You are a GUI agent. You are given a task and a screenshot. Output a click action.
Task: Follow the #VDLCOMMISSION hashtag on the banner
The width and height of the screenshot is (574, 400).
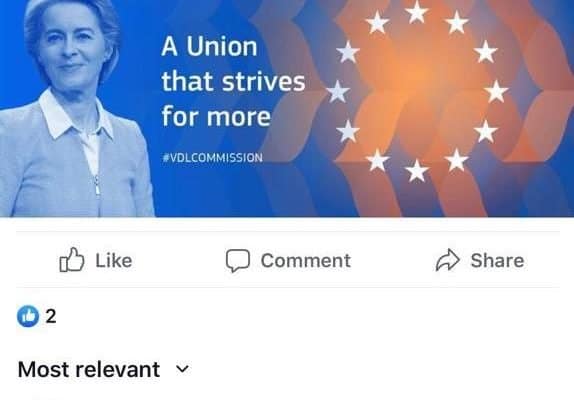tap(212, 158)
